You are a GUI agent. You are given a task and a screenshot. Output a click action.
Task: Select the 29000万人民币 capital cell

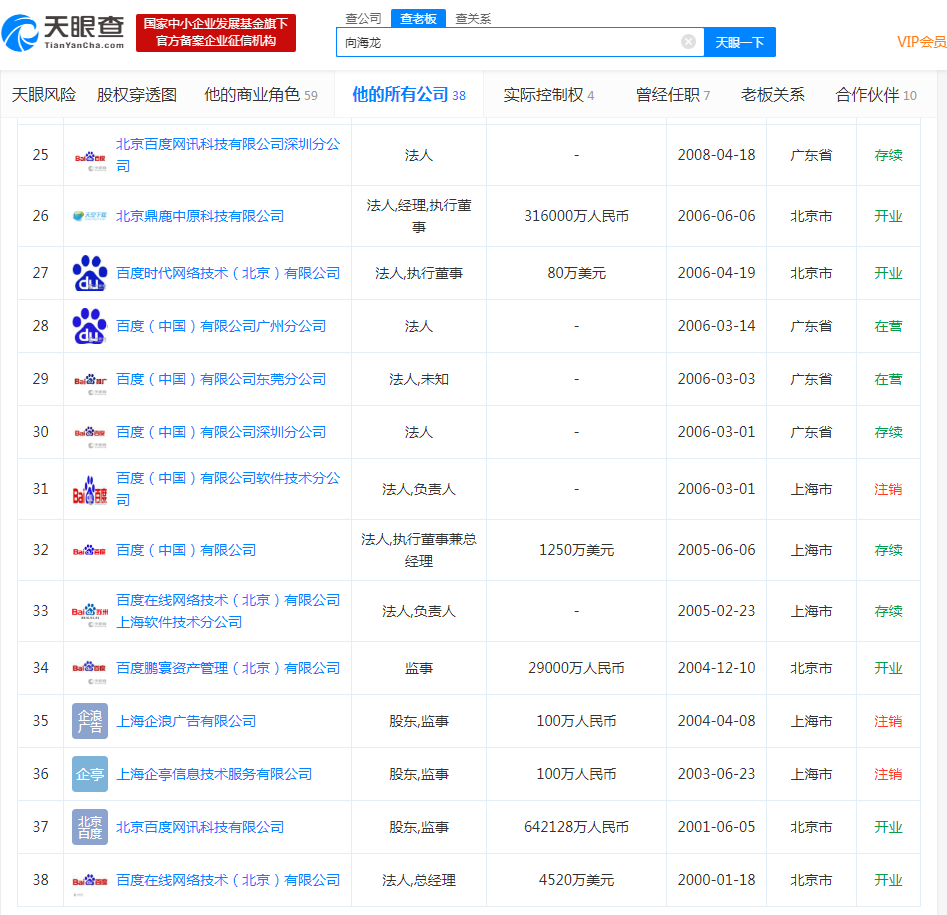576,668
